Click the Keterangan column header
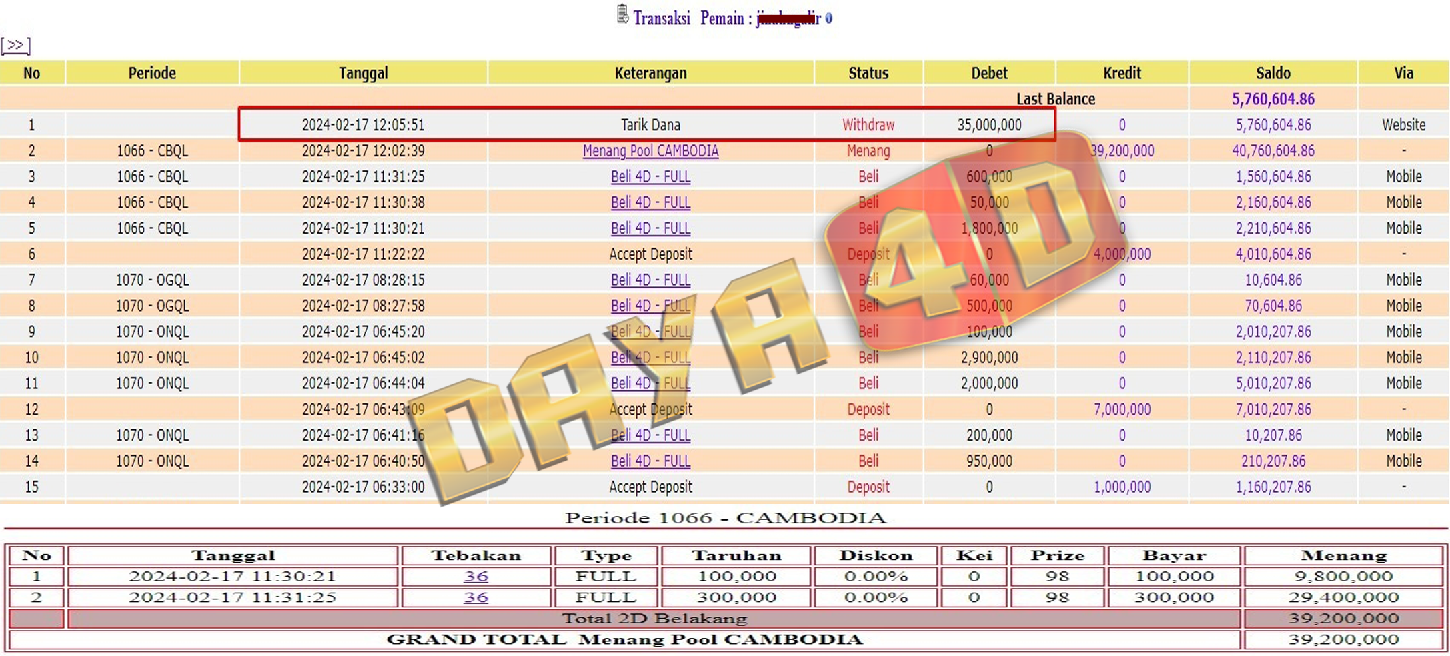 tap(650, 73)
